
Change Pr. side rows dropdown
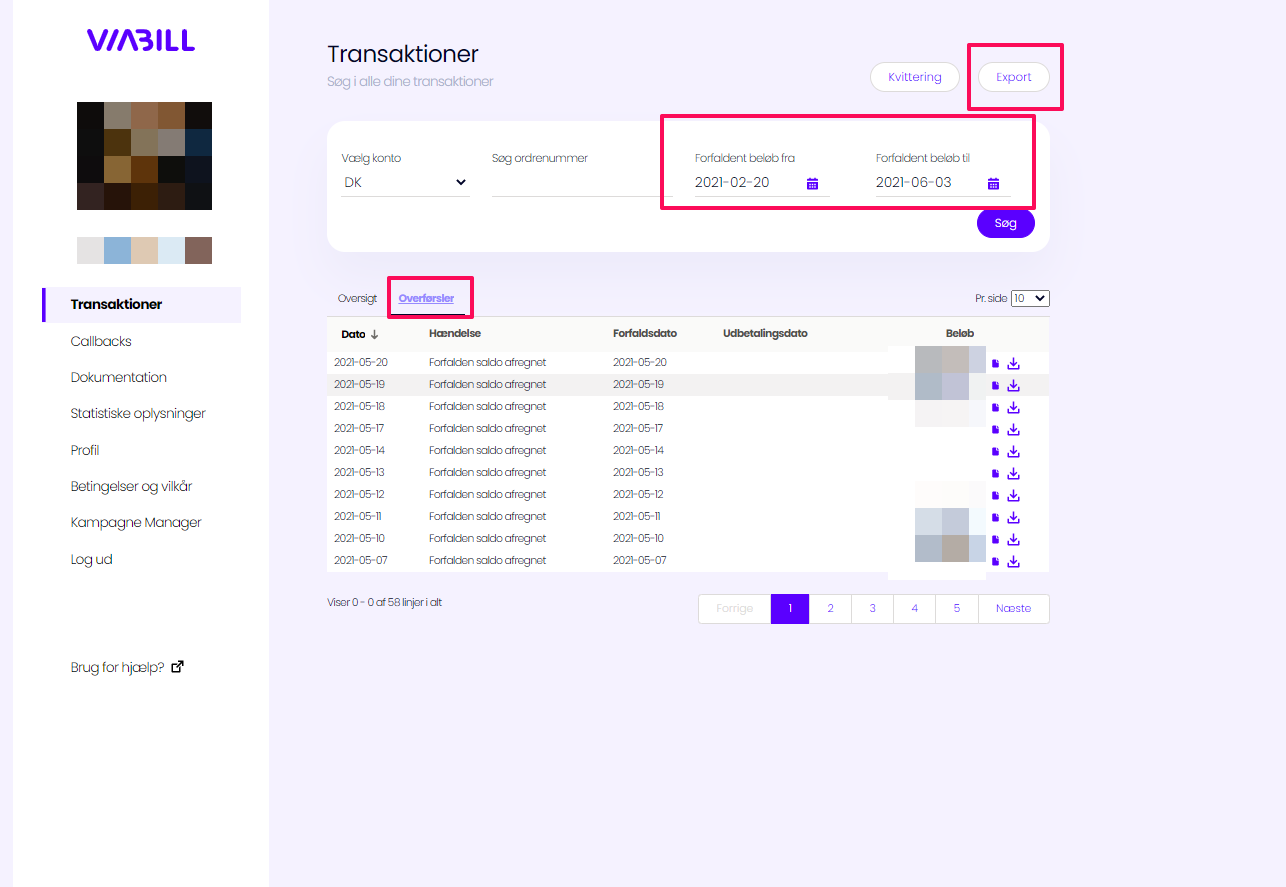(1030, 298)
